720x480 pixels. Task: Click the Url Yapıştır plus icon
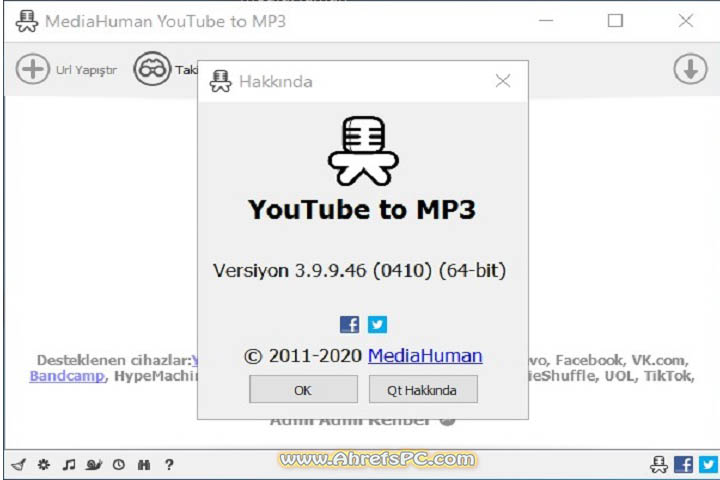32,69
